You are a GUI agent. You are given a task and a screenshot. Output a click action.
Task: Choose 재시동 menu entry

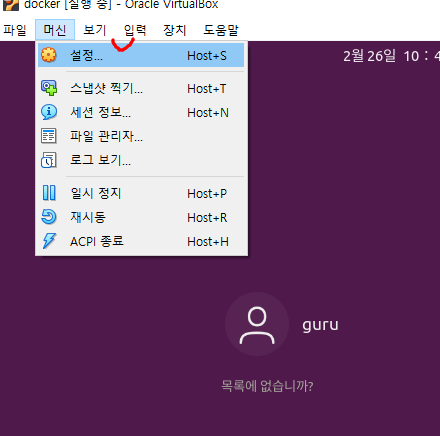(x=141, y=217)
